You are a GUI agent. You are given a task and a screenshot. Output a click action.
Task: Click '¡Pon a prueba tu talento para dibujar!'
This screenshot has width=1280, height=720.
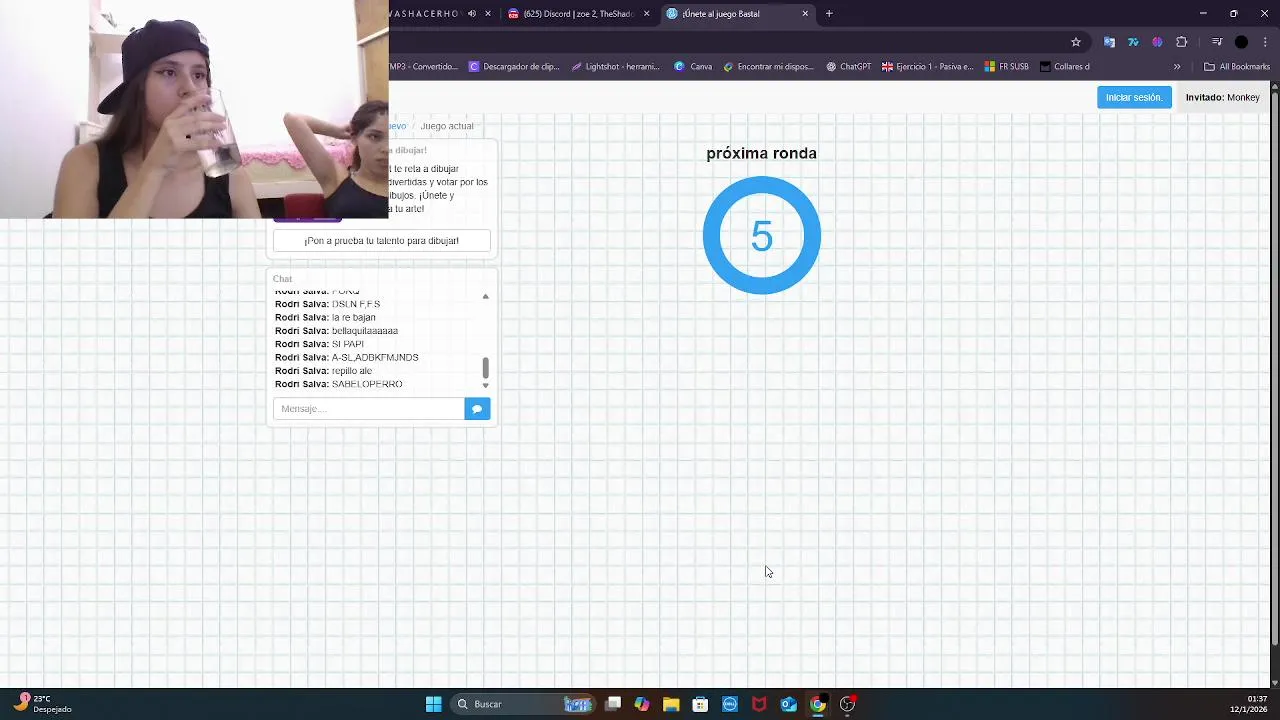point(381,241)
